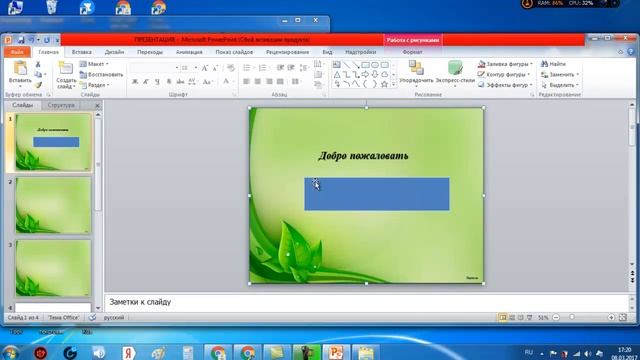The width and height of the screenshot is (640, 360).
Task: Open the Section (Раздел) dropdown
Action: [95, 85]
